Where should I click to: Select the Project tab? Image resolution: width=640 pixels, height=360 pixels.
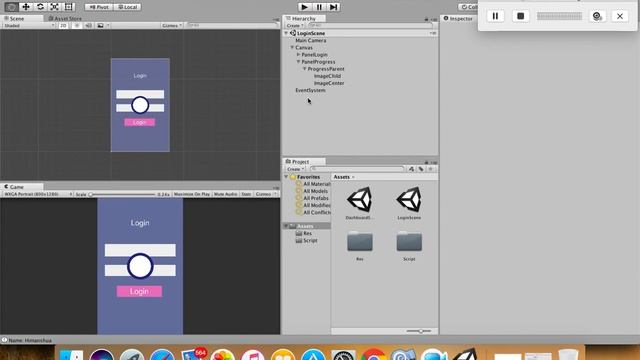301,162
